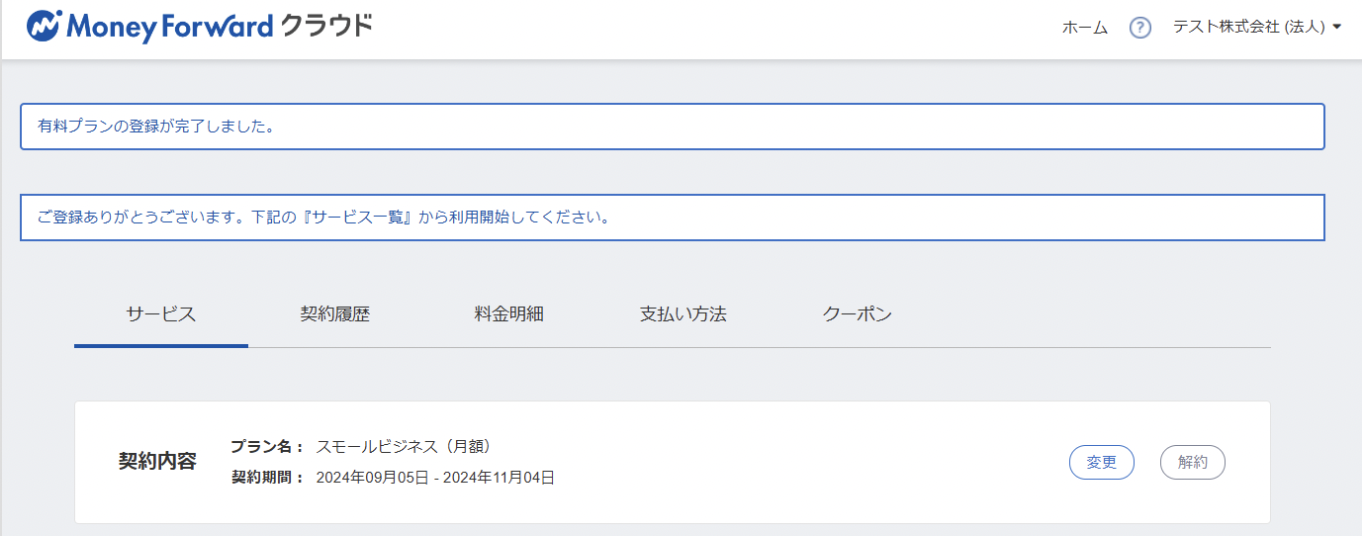Click the contract period 2024年09月05日 - 2024年11月04日
The height and width of the screenshot is (536, 1362).
(435, 478)
